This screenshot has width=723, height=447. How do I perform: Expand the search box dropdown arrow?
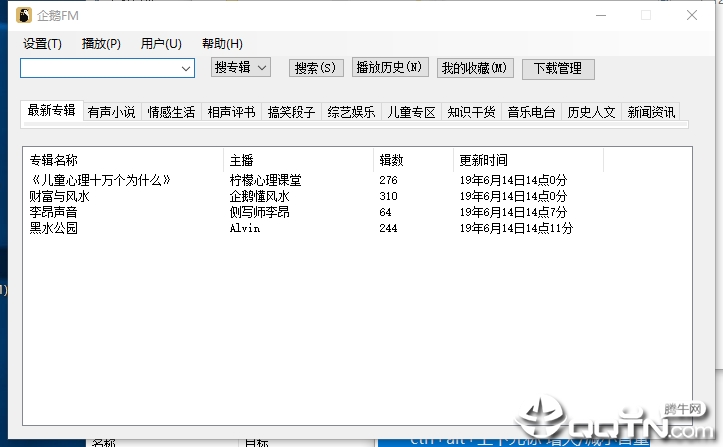186,69
